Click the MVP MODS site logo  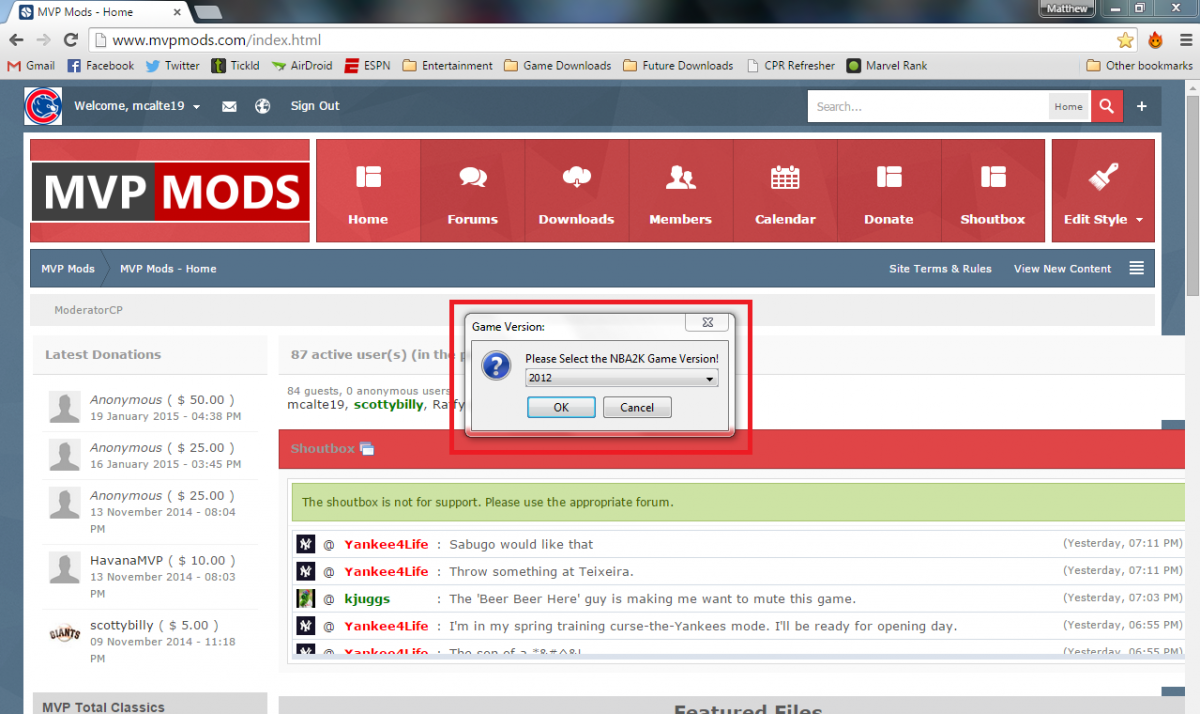(170, 190)
